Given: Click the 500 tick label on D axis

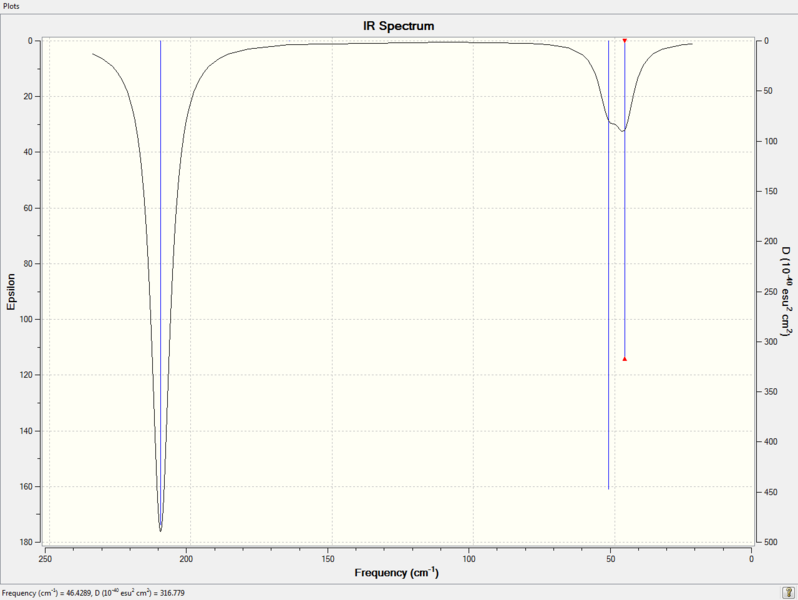Looking at the screenshot, I should click(771, 542).
